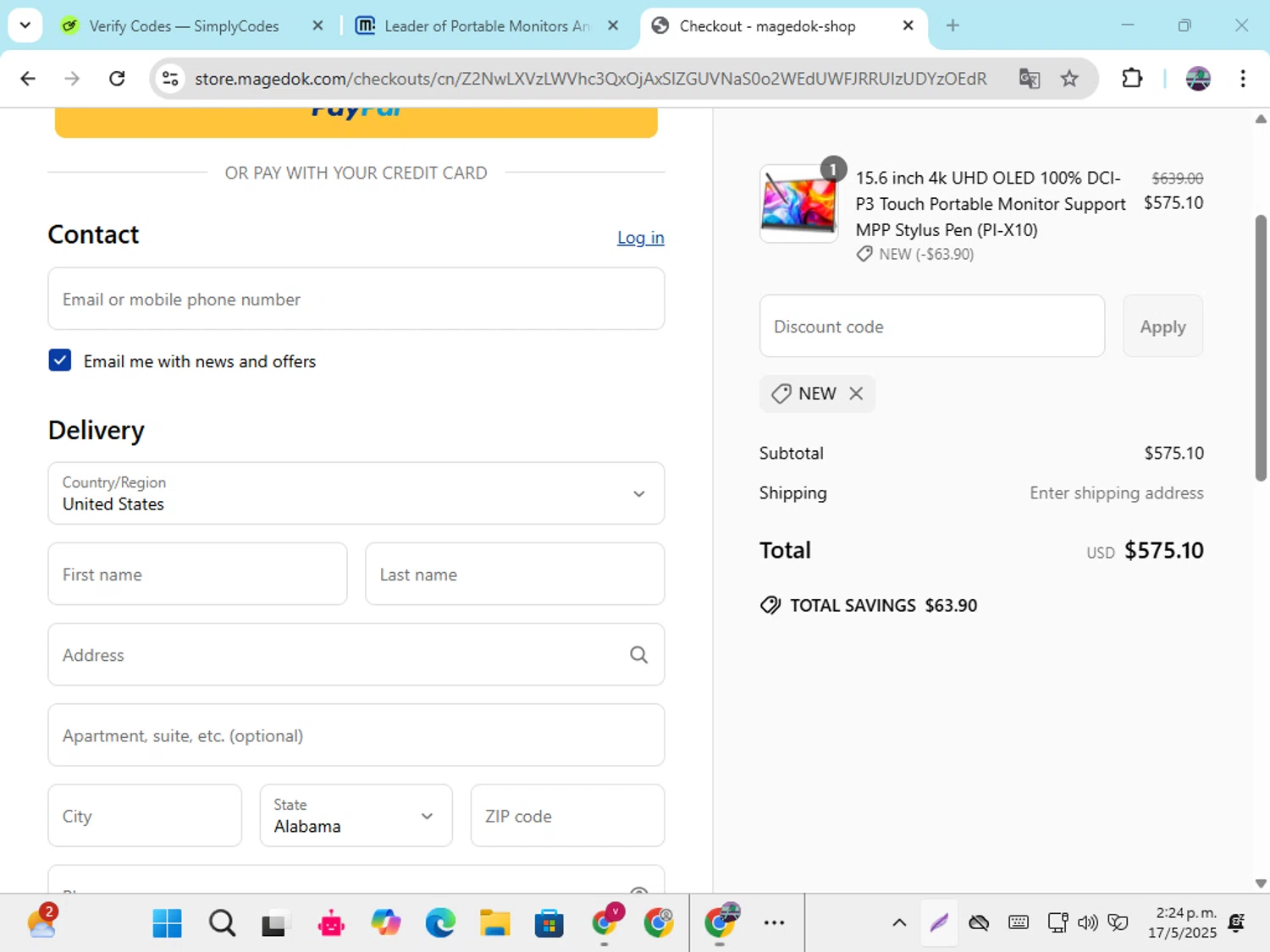Screen dimensions: 1270x952
Task: Click the Apply discount button
Action: click(x=1162, y=326)
